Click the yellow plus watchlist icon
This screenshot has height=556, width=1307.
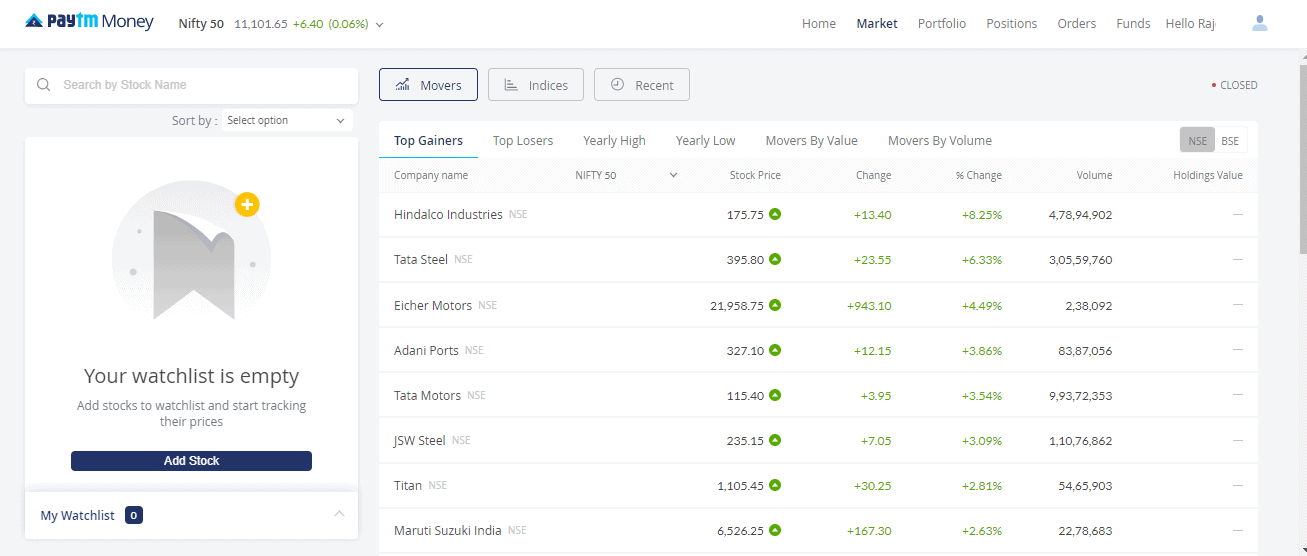(x=247, y=205)
